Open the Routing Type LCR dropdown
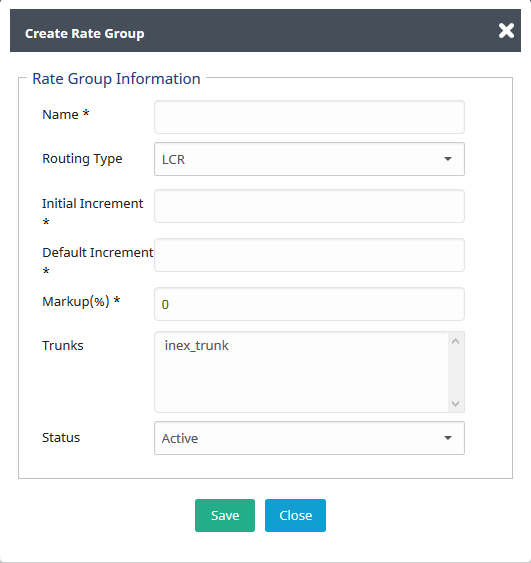Screen dimensions: 531x563 [x=309, y=159]
